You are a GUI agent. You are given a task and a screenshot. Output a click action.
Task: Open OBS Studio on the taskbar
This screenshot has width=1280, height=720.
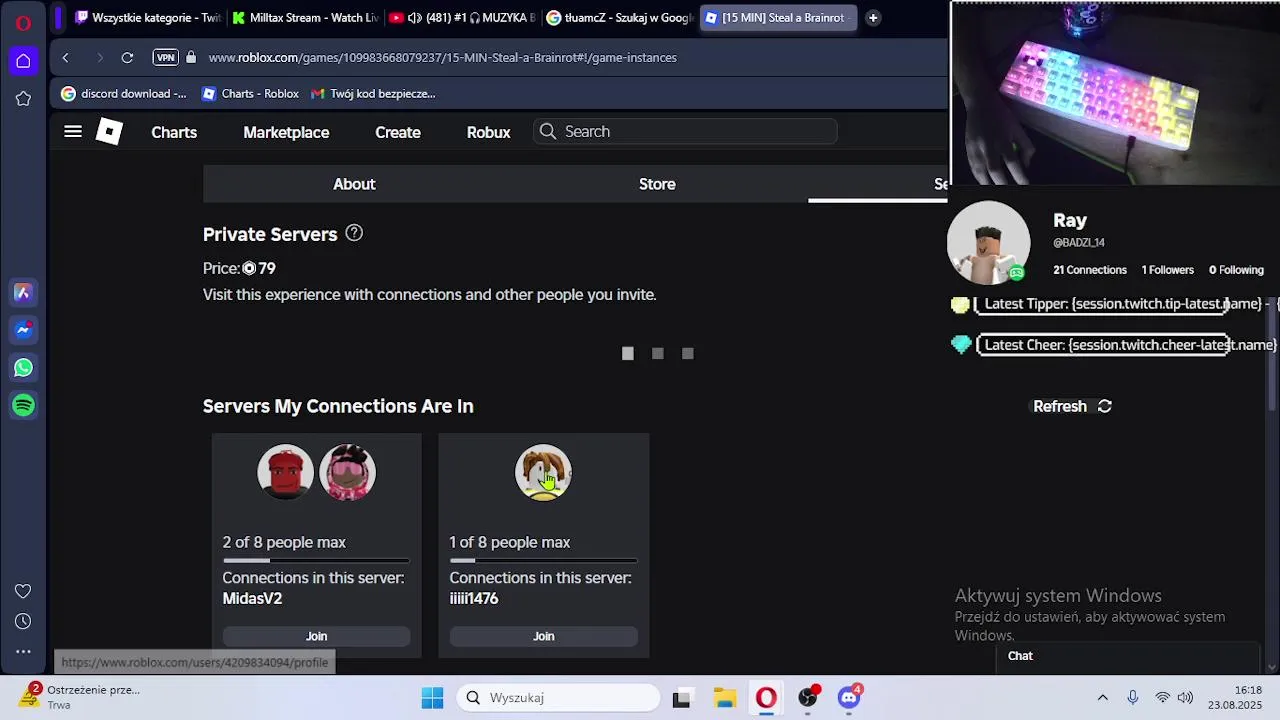click(808, 697)
